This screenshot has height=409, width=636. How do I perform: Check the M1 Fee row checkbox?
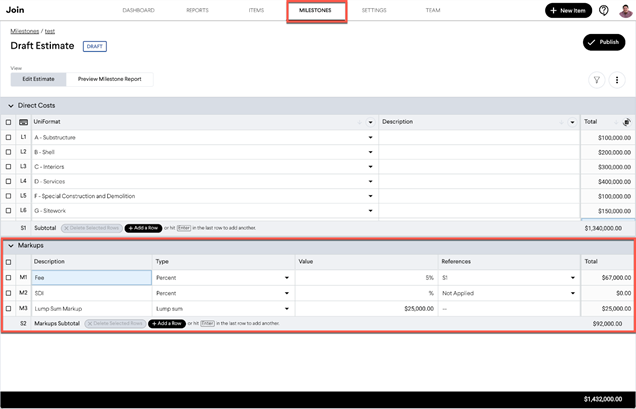coord(9,278)
